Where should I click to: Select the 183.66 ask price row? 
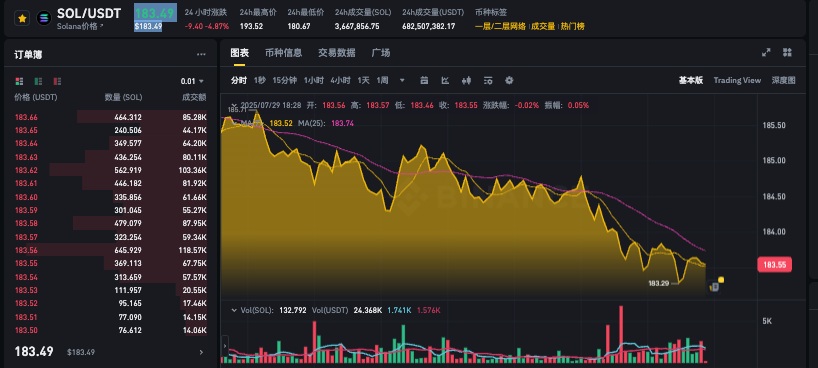(x=111, y=117)
